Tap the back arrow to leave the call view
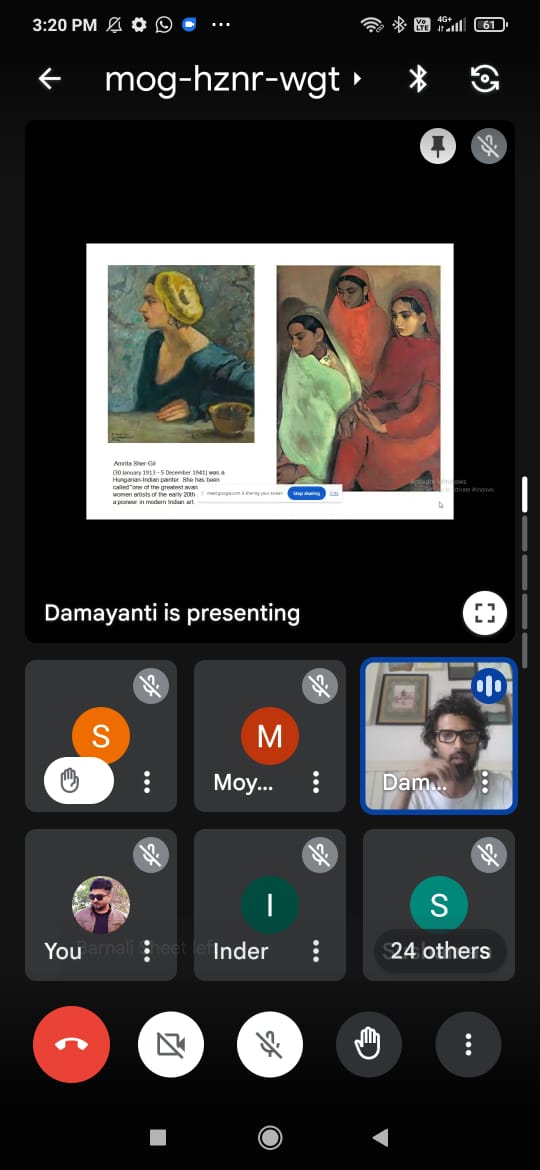Image resolution: width=540 pixels, height=1170 pixels. [49, 78]
